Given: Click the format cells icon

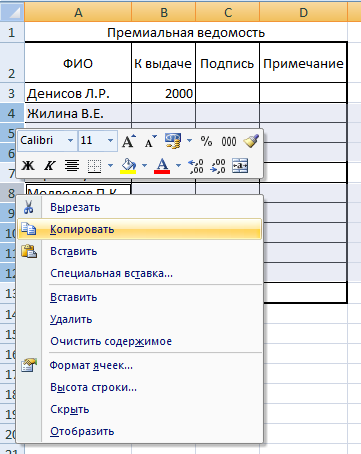Looking at the screenshot, I should (x=29, y=365).
